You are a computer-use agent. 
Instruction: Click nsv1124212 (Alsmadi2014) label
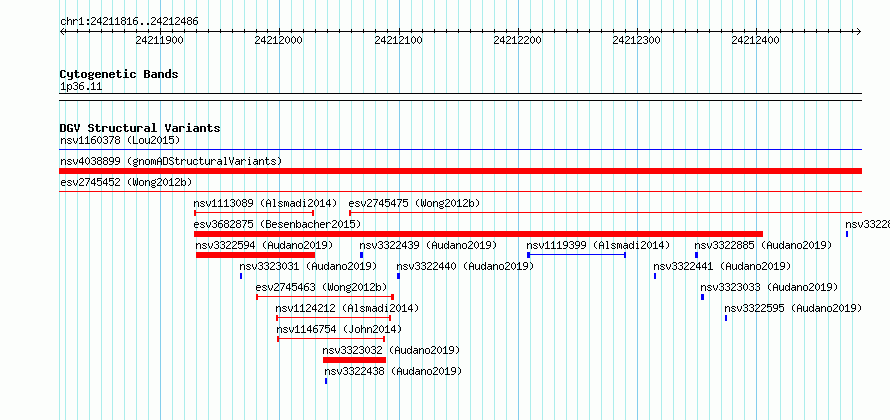347,308
